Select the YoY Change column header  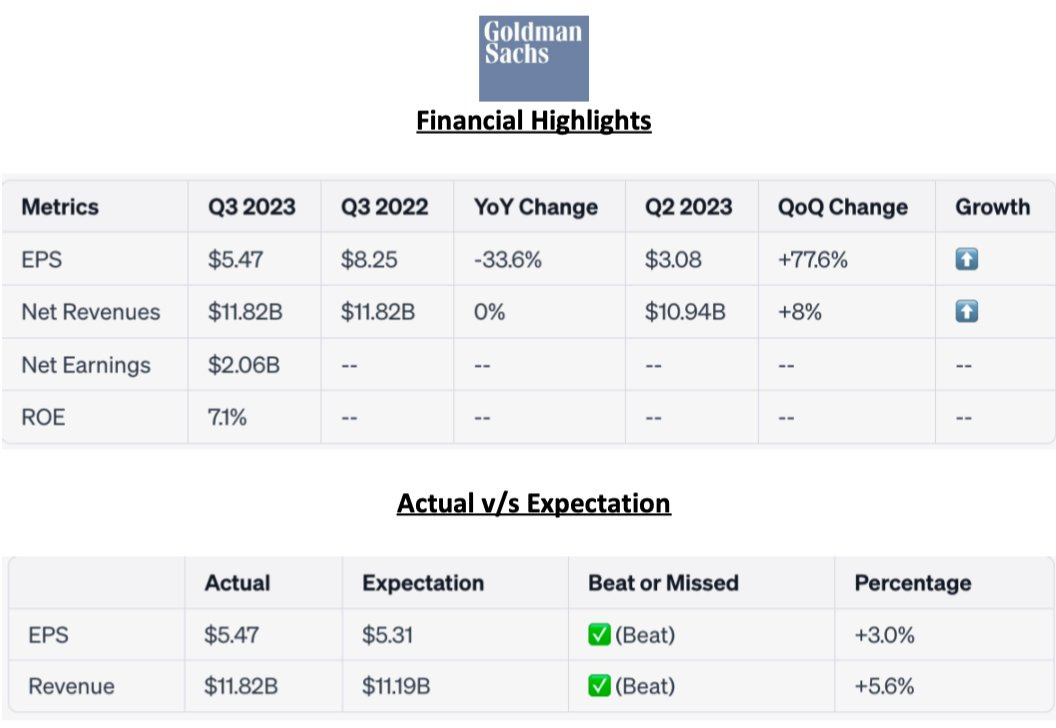tap(535, 207)
